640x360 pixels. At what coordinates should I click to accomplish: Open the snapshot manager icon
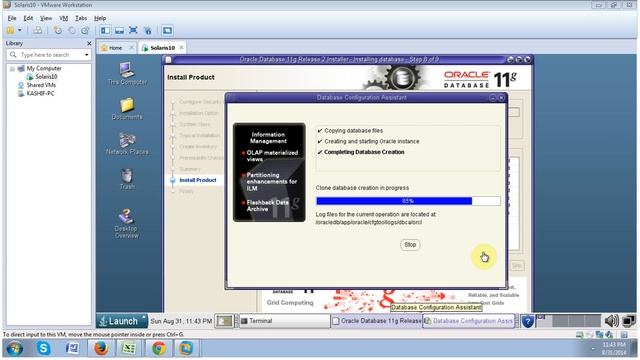pyautogui.click(x=85, y=30)
